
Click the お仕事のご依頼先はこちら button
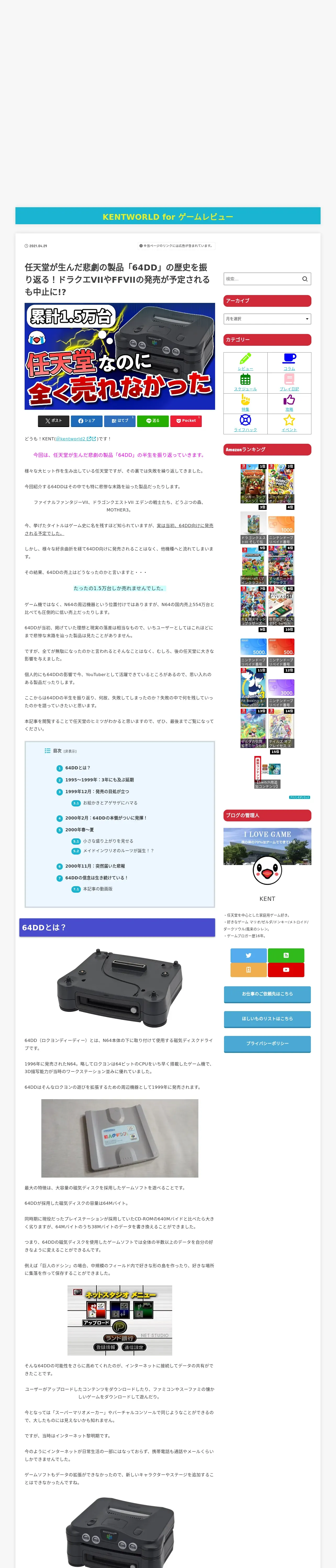(x=267, y=994)
